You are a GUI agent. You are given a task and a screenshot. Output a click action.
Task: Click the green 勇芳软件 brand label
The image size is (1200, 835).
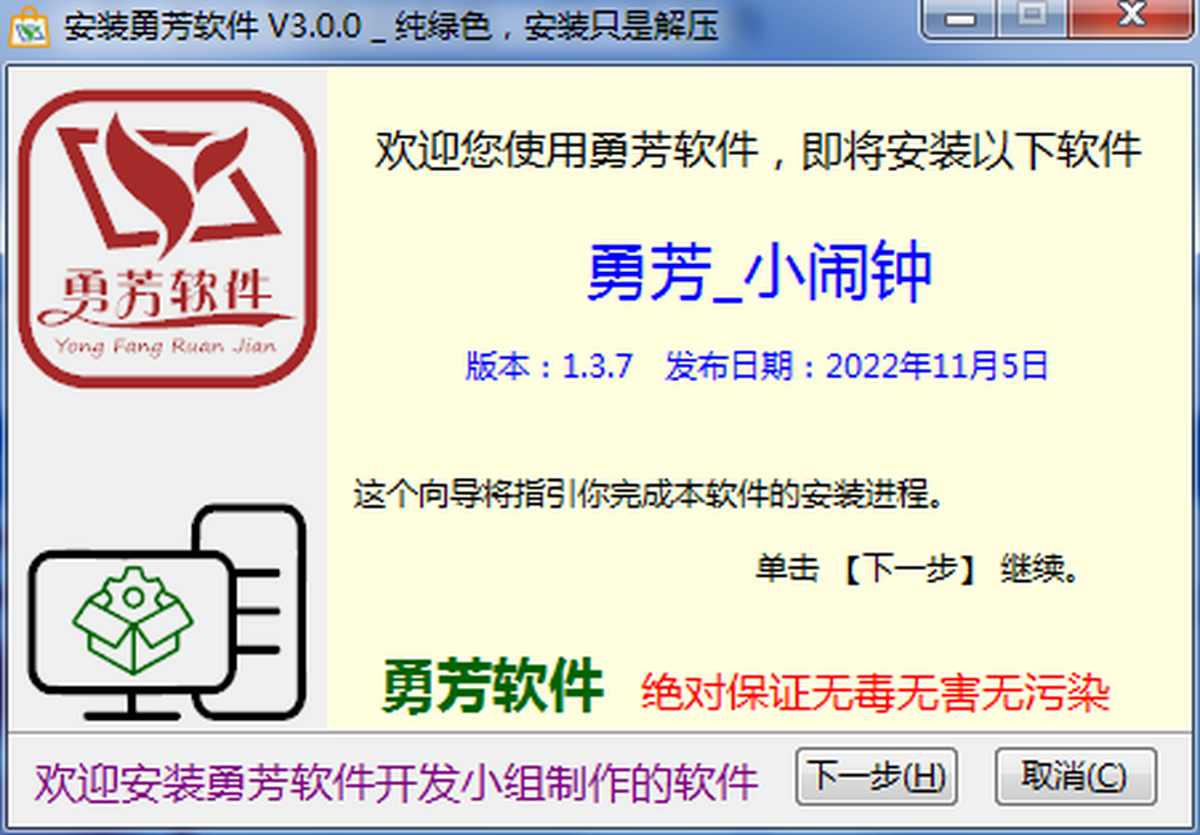pyautogui.click(x=492, y=687)
